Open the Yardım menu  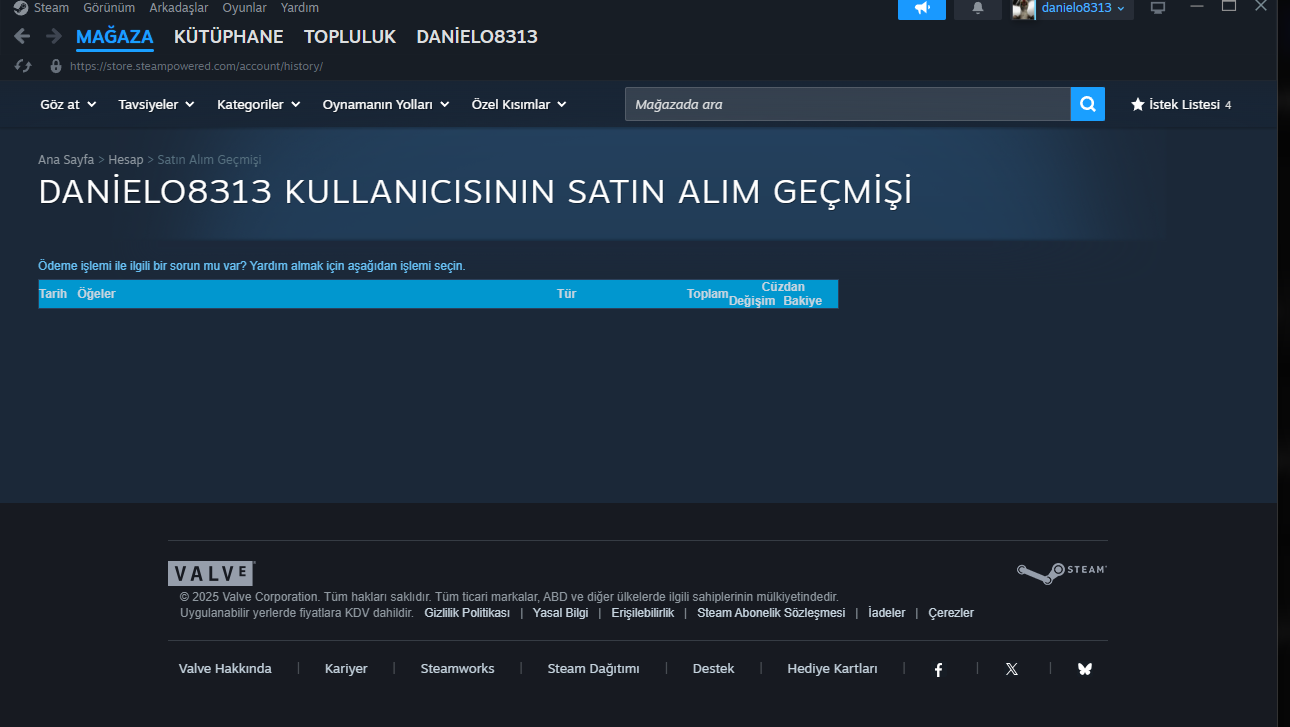point(300,8)
